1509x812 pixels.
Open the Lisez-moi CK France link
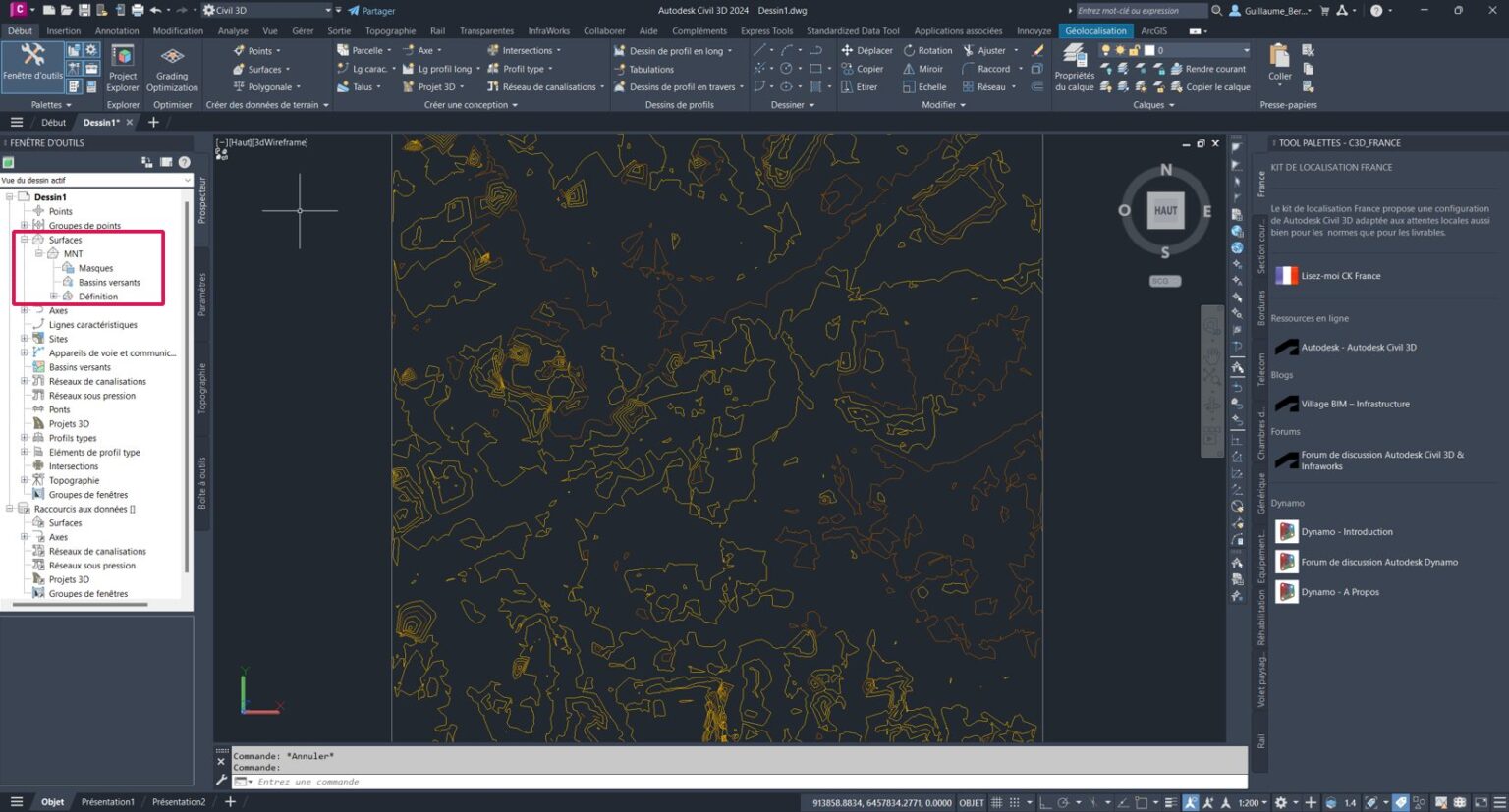1340,276
